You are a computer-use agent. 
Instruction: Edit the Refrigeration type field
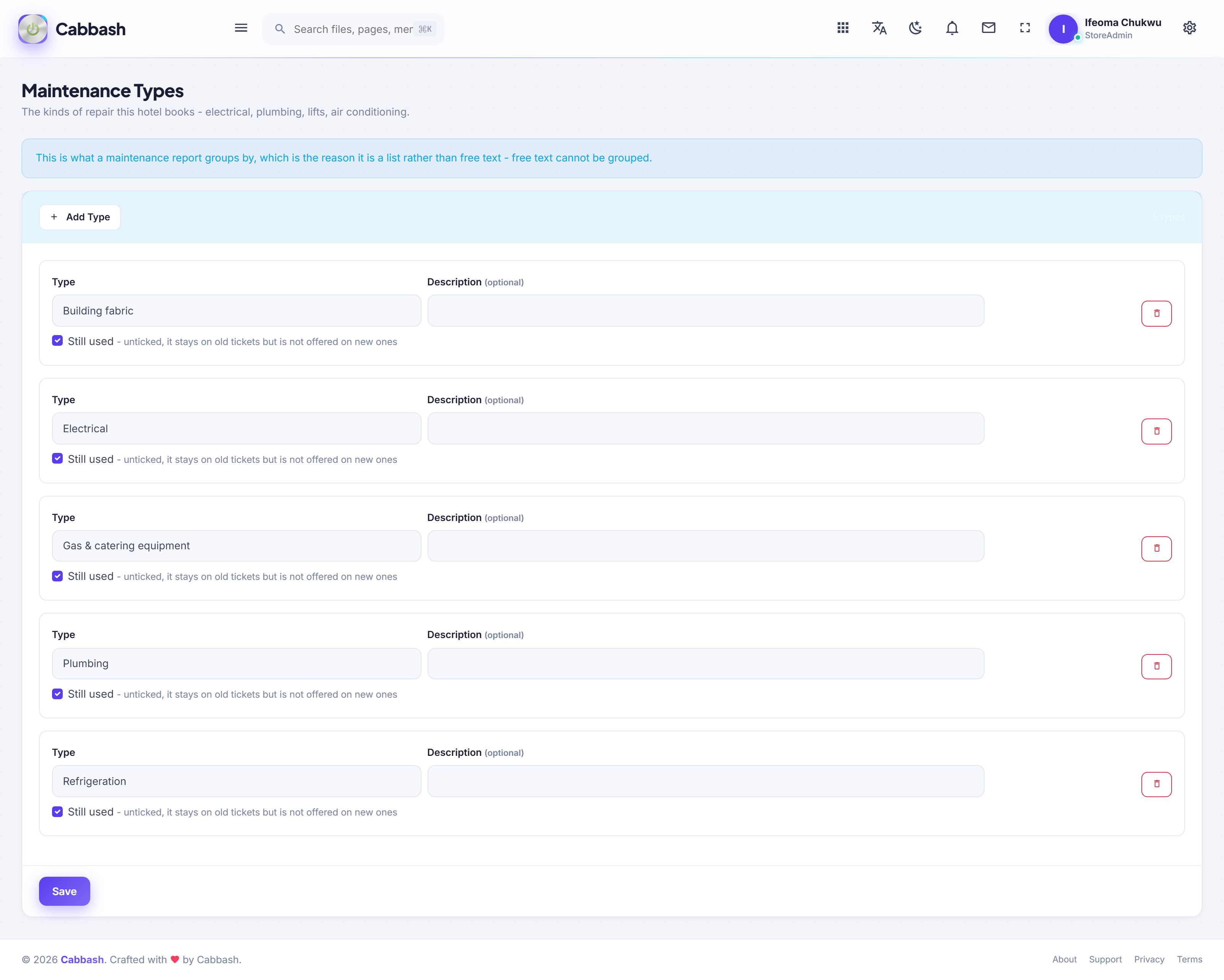click(x=237, y=781)
